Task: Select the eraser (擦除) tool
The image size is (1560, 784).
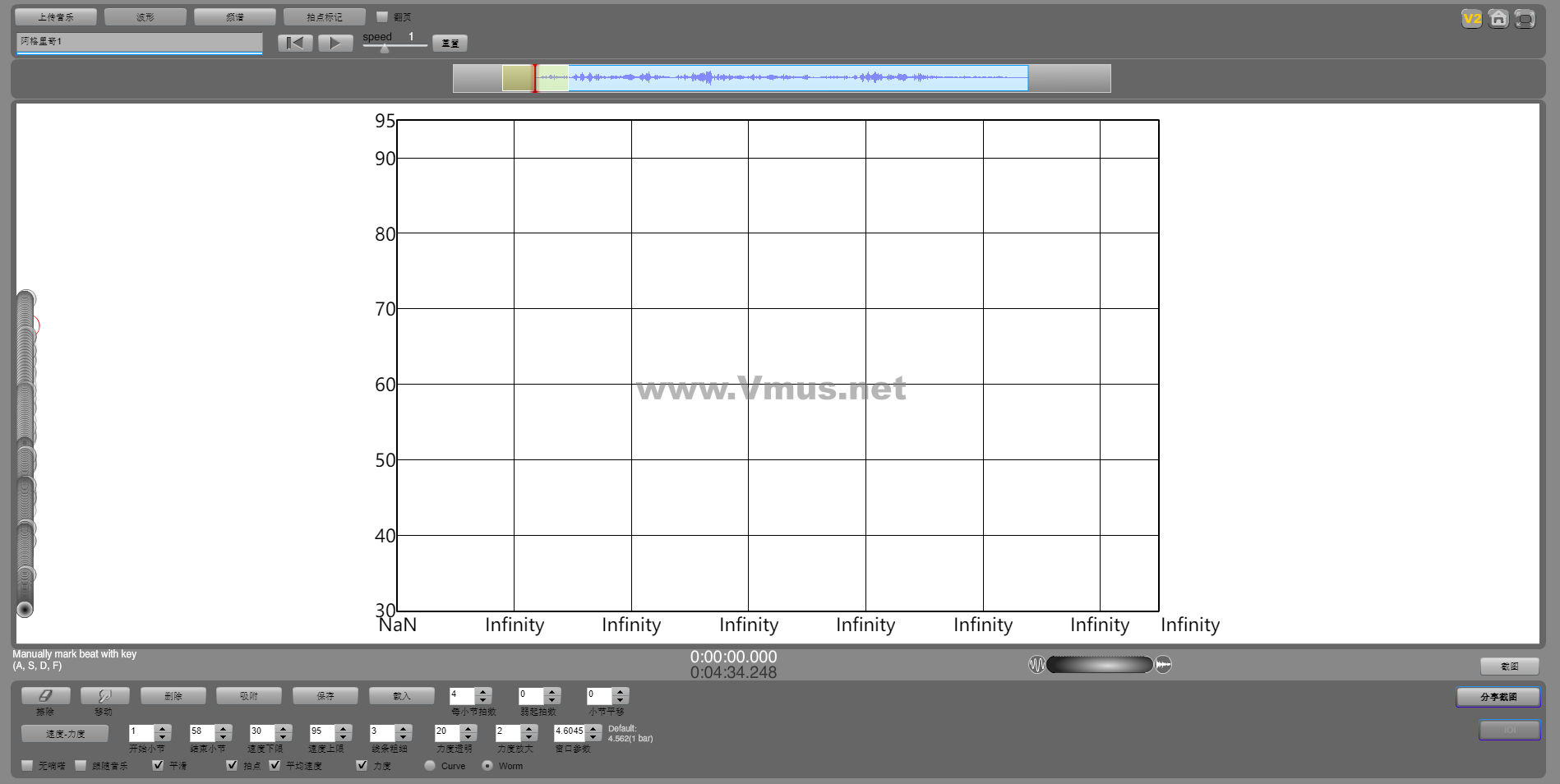Action: tap(45, 696)
